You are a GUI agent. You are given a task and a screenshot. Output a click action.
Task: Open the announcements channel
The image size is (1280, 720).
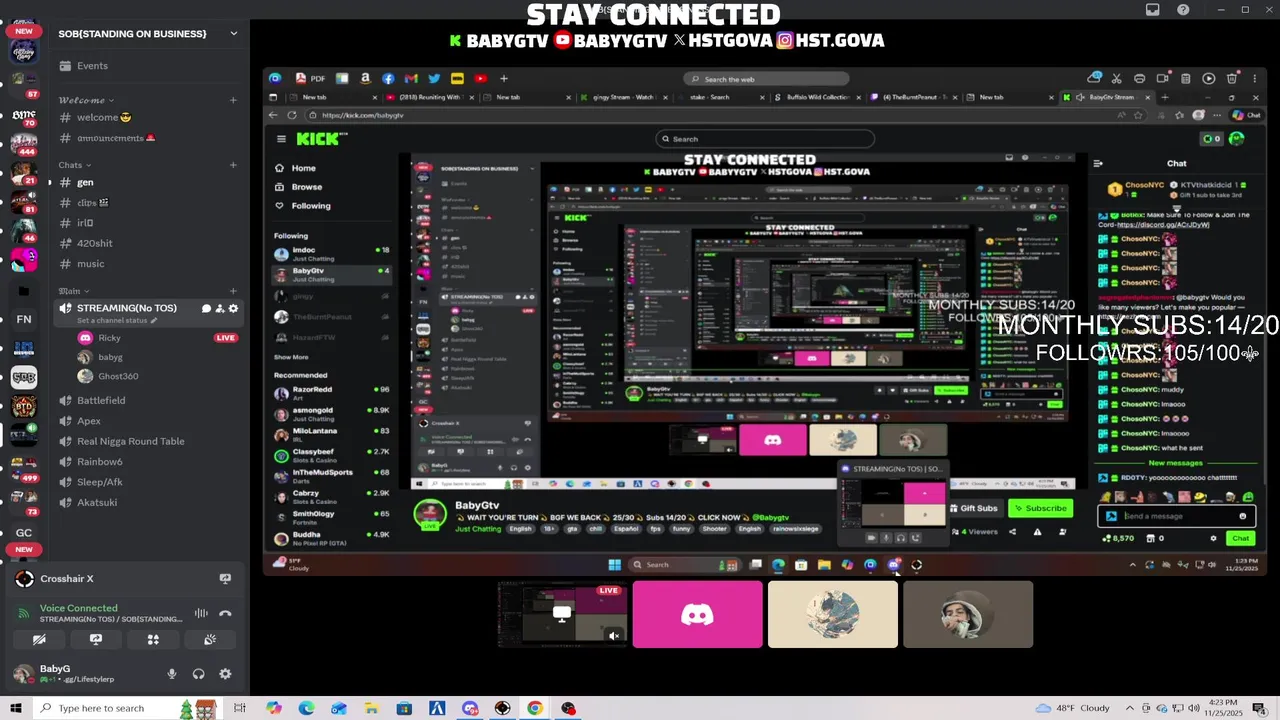click(149, 138)
